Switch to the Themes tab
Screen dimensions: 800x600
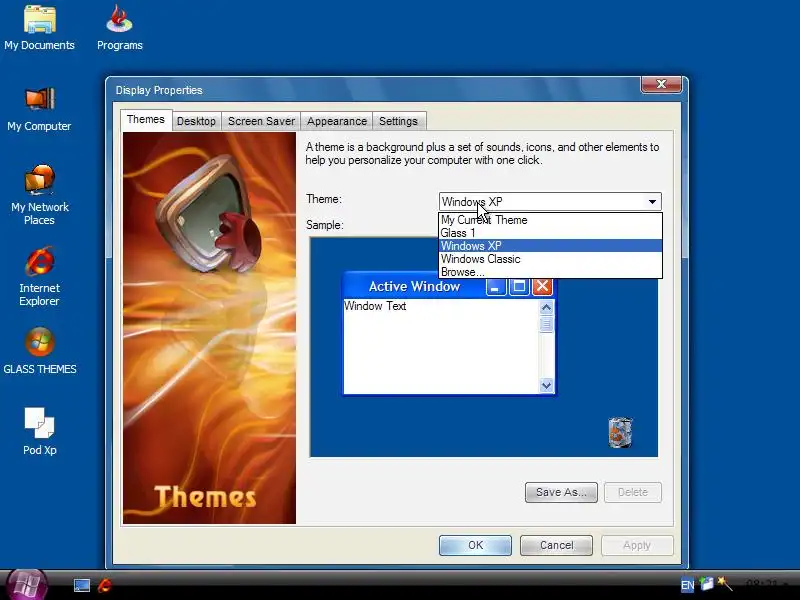pos(146,120)
